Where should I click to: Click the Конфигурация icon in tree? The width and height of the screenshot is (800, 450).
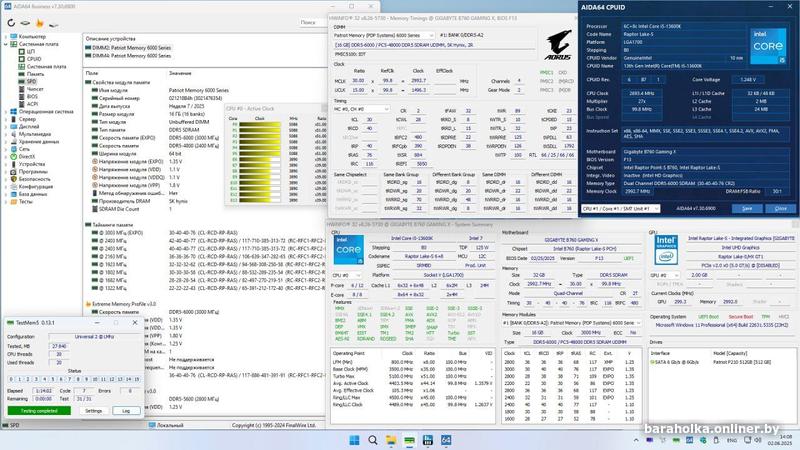[14, 187]
